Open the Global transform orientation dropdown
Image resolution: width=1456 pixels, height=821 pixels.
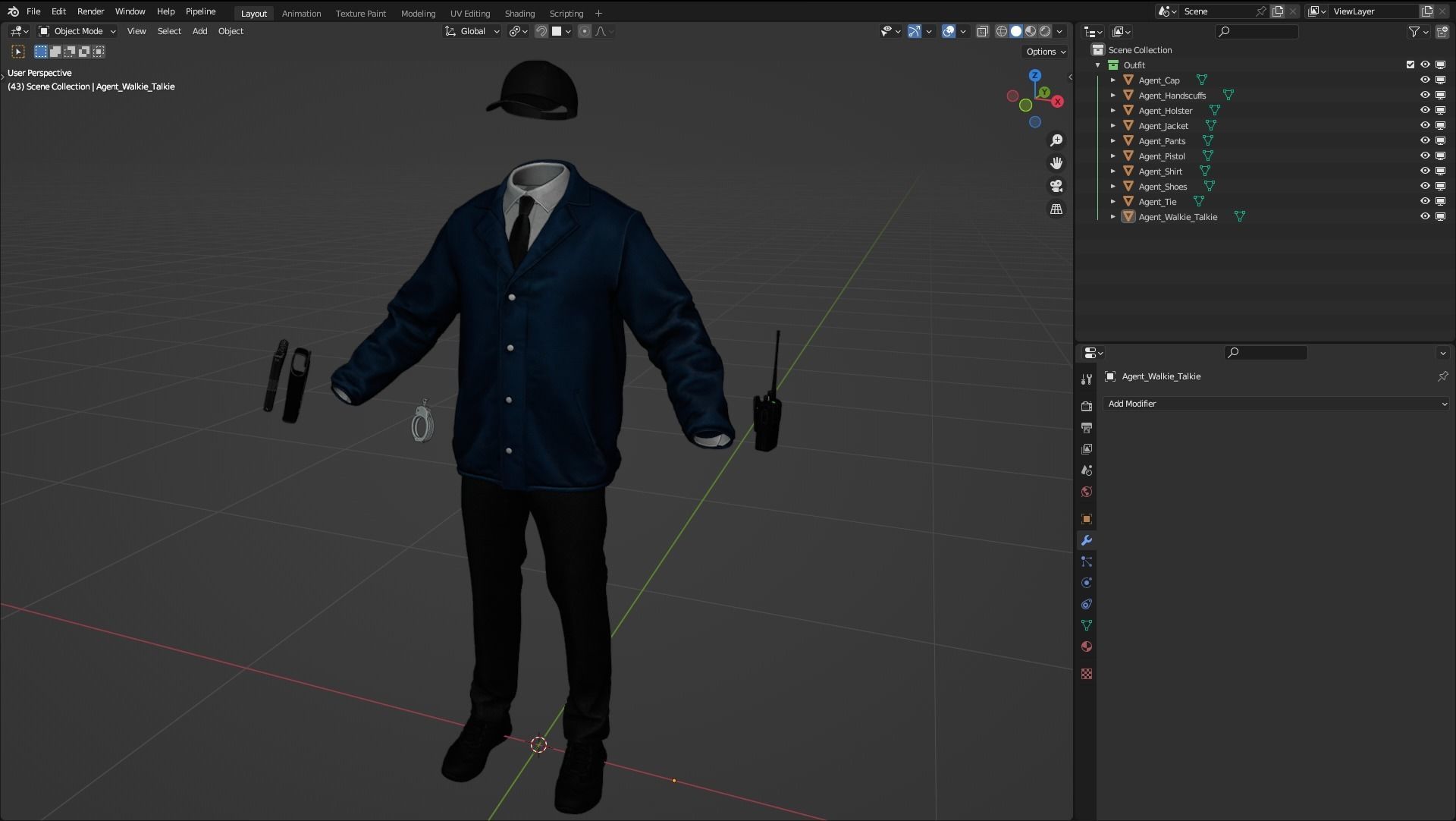[472, 31]
